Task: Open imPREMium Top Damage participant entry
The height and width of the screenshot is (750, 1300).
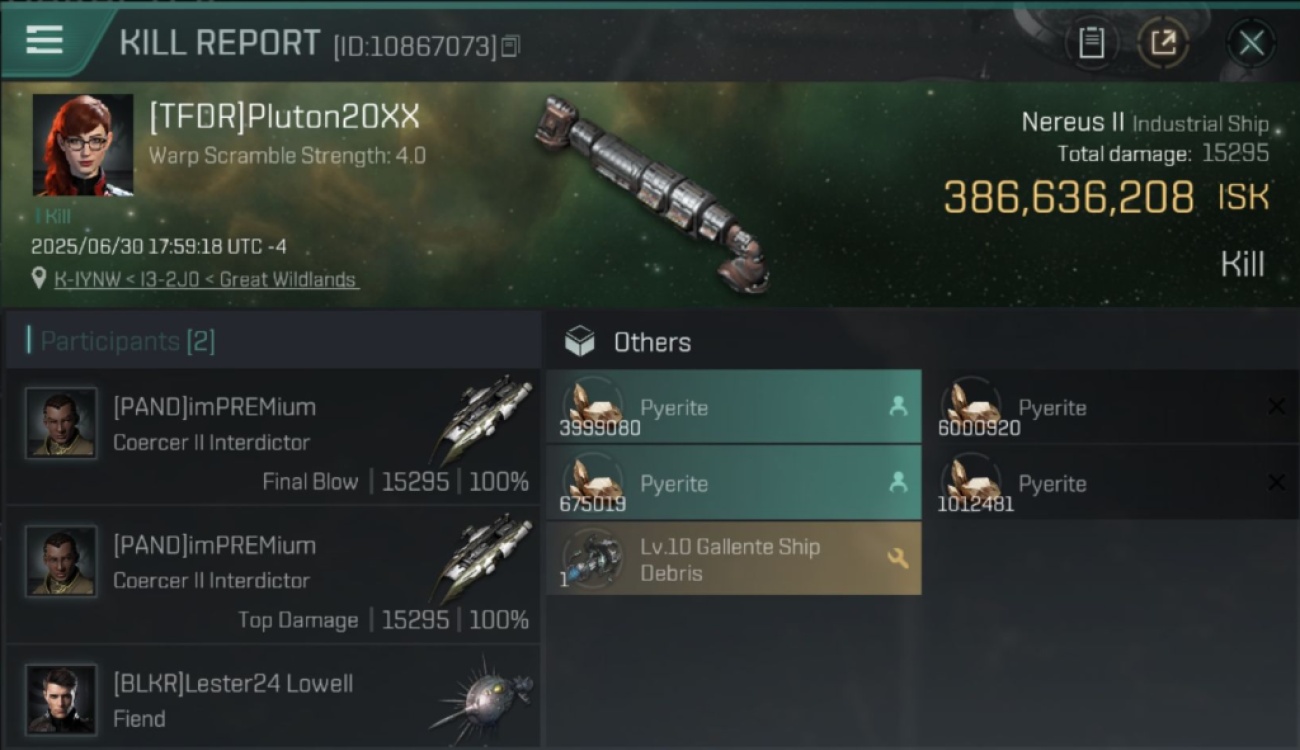Action: [273, 574]
